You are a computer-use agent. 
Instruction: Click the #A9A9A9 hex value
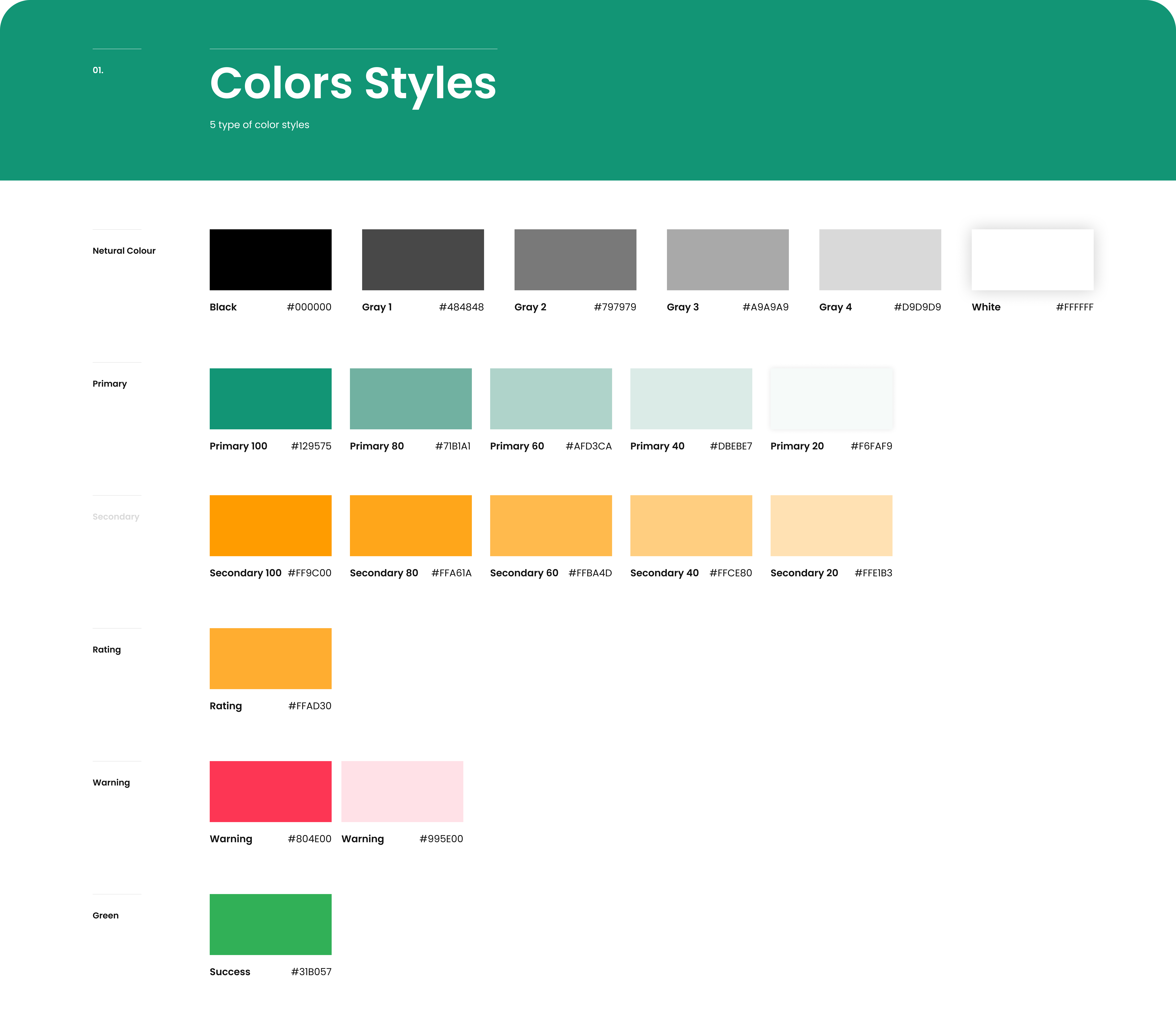click(766, 307)
